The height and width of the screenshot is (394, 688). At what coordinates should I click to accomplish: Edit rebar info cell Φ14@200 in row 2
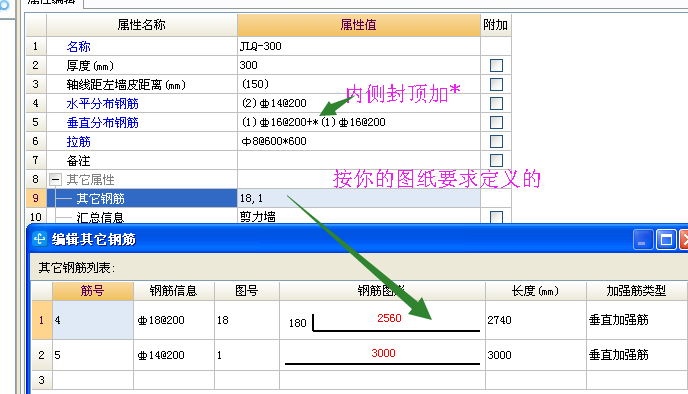[174, 355]
